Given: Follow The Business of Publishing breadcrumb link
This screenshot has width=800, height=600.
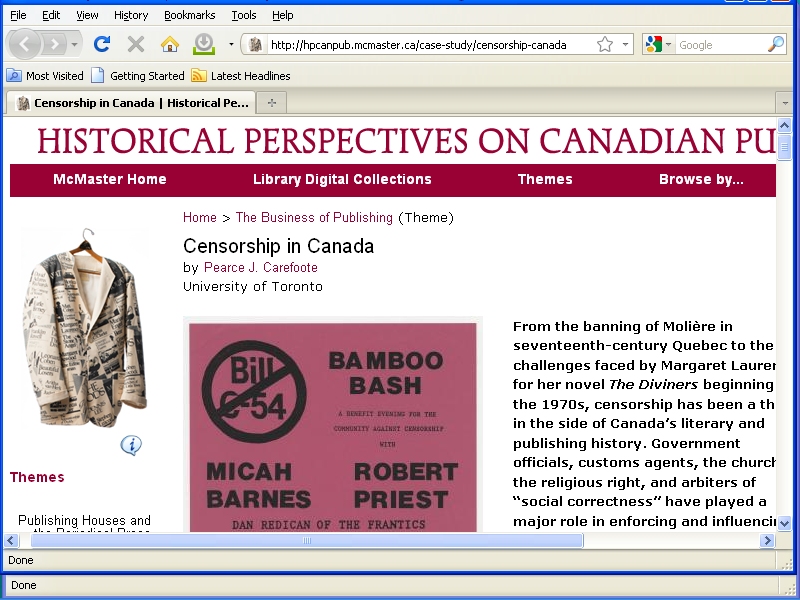Looking at the screenshot, I should 314,218.
